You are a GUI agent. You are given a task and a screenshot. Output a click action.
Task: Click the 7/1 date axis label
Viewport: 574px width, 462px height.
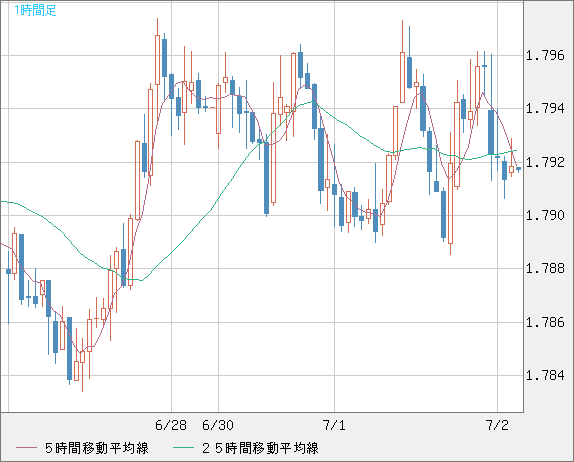tap(334, 425)
